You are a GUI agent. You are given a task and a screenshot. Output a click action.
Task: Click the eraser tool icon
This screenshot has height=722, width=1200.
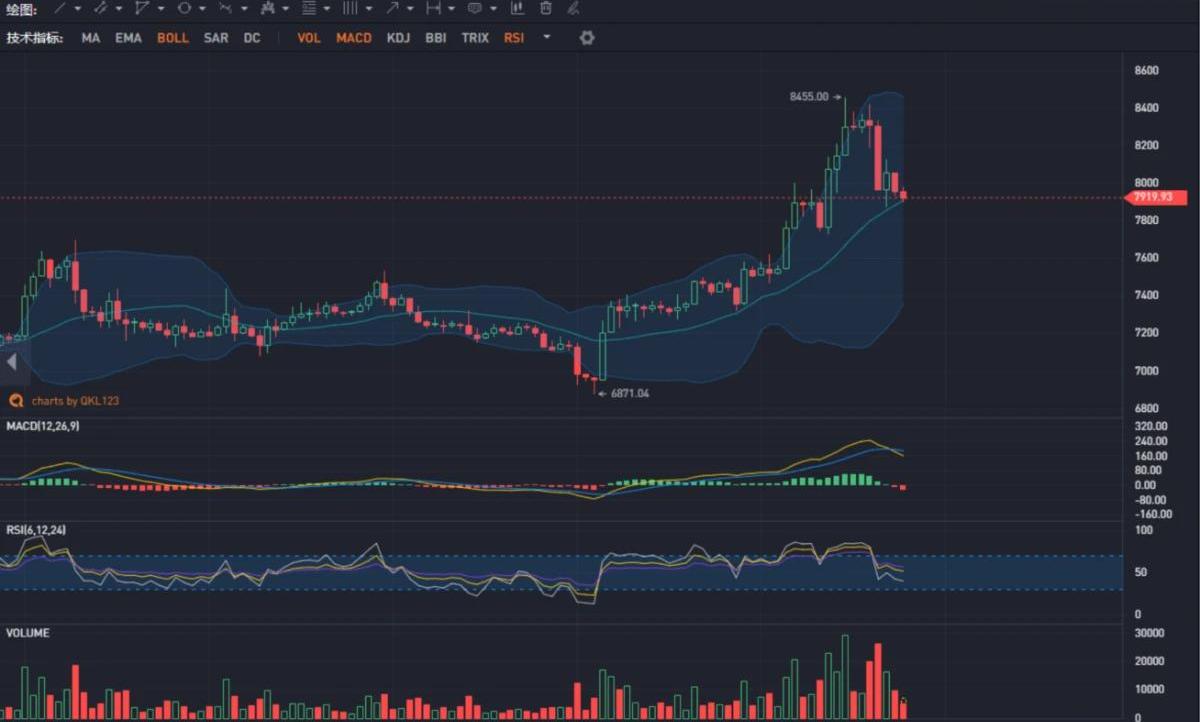(x=573, y=8)
